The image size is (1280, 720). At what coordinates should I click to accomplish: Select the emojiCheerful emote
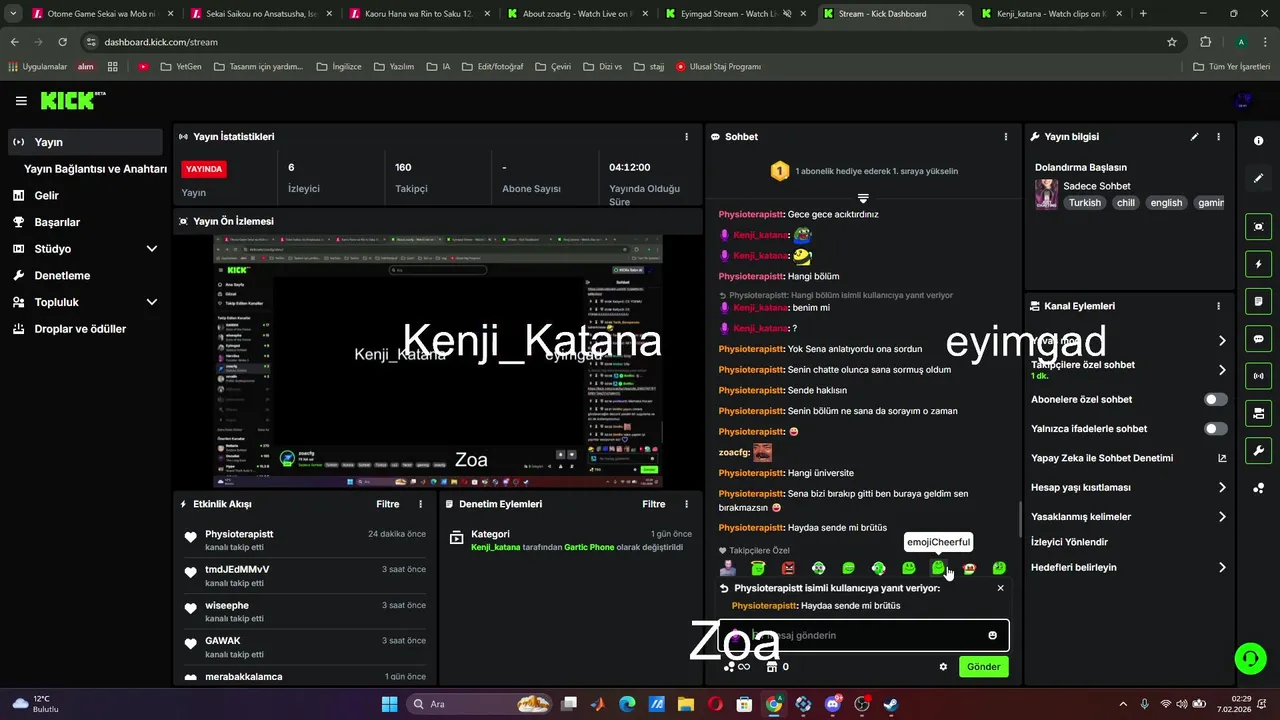click(x=938, y=568)
